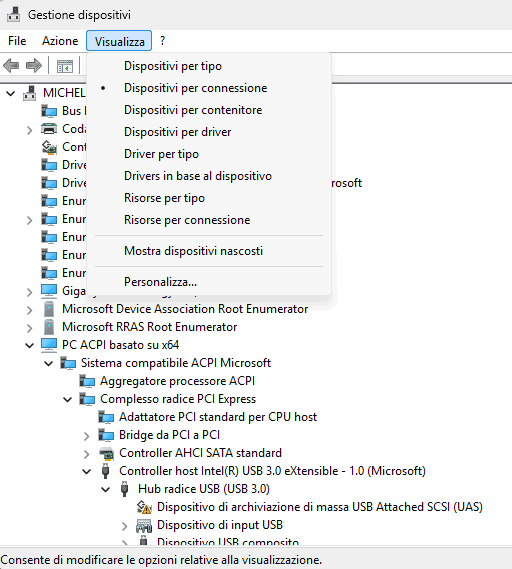Select Risorse per connessione view
Screen dimensions: 512x569
click(x=209, y=220)
